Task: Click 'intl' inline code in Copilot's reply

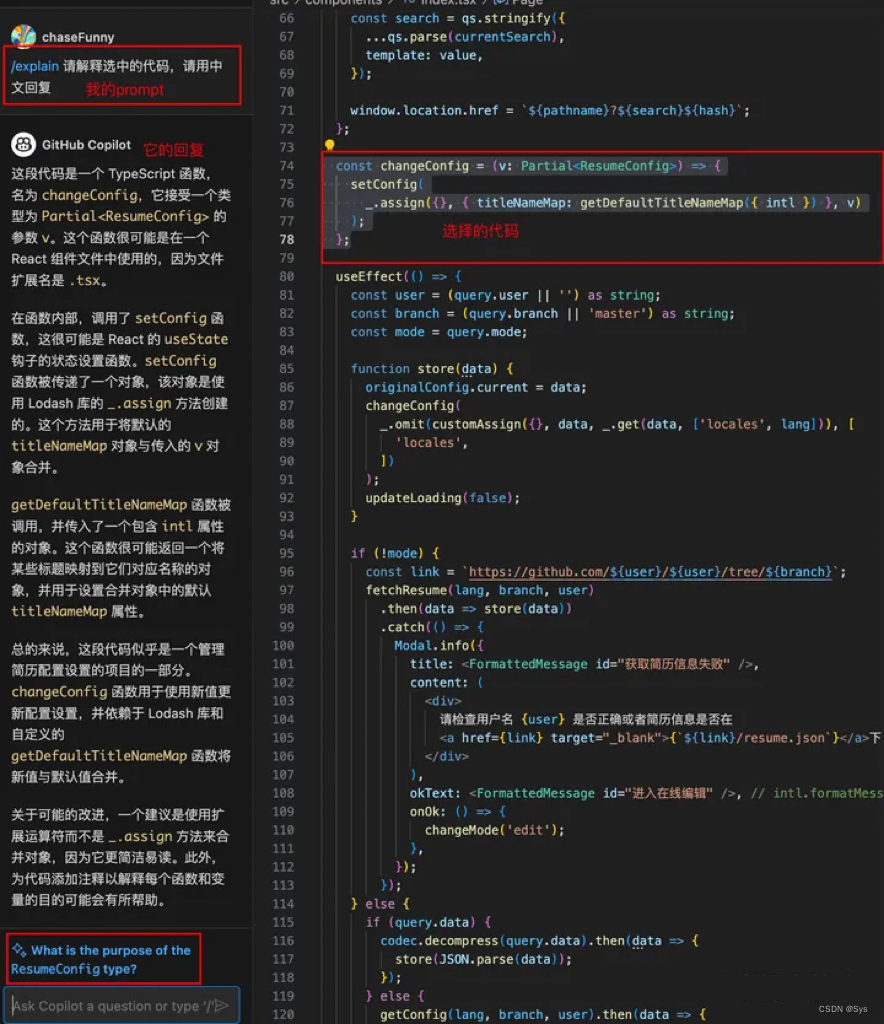Action: (177, 526)
